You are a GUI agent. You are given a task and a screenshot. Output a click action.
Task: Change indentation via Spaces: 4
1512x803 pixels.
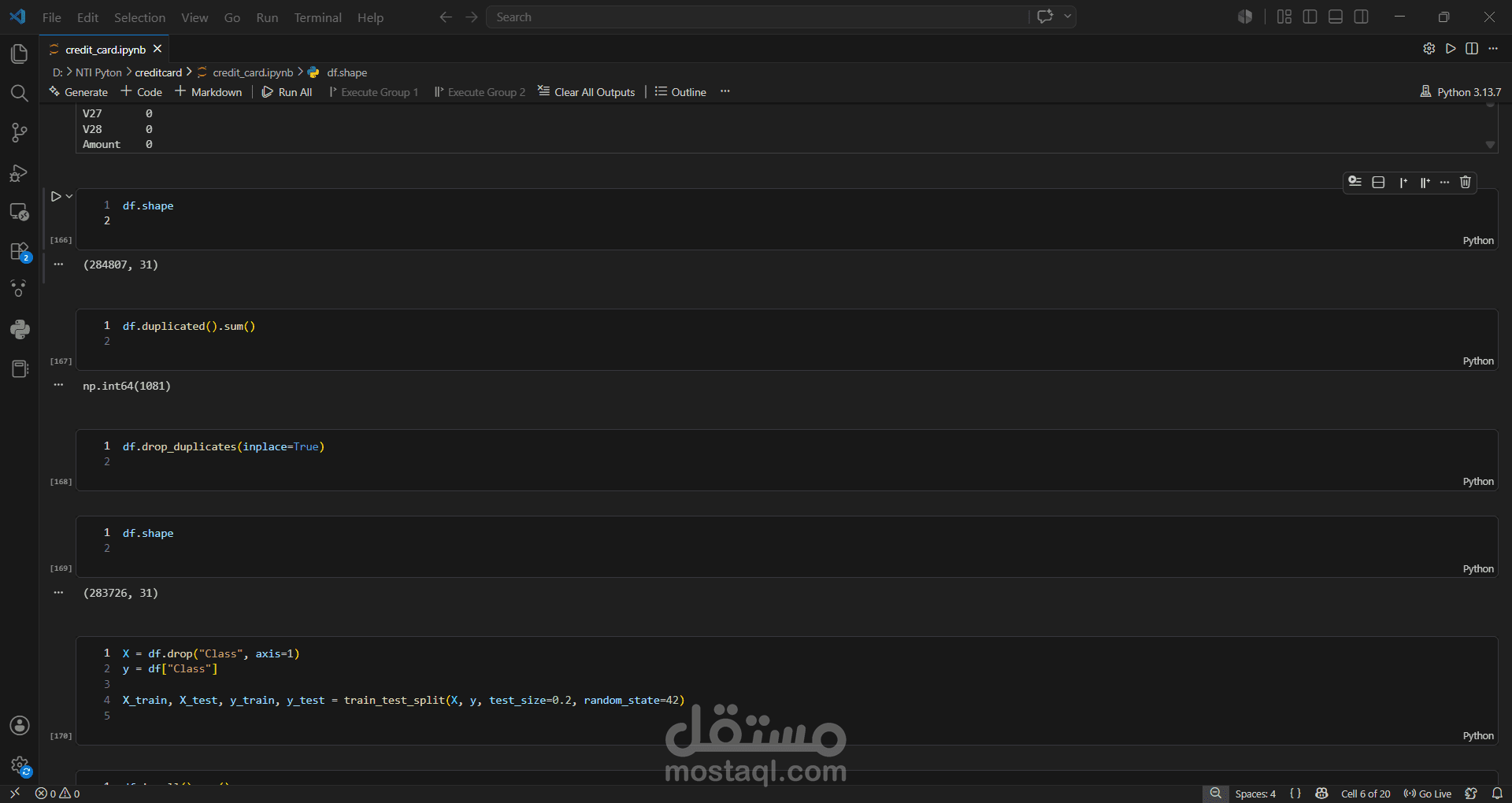tap(1255, 794)
